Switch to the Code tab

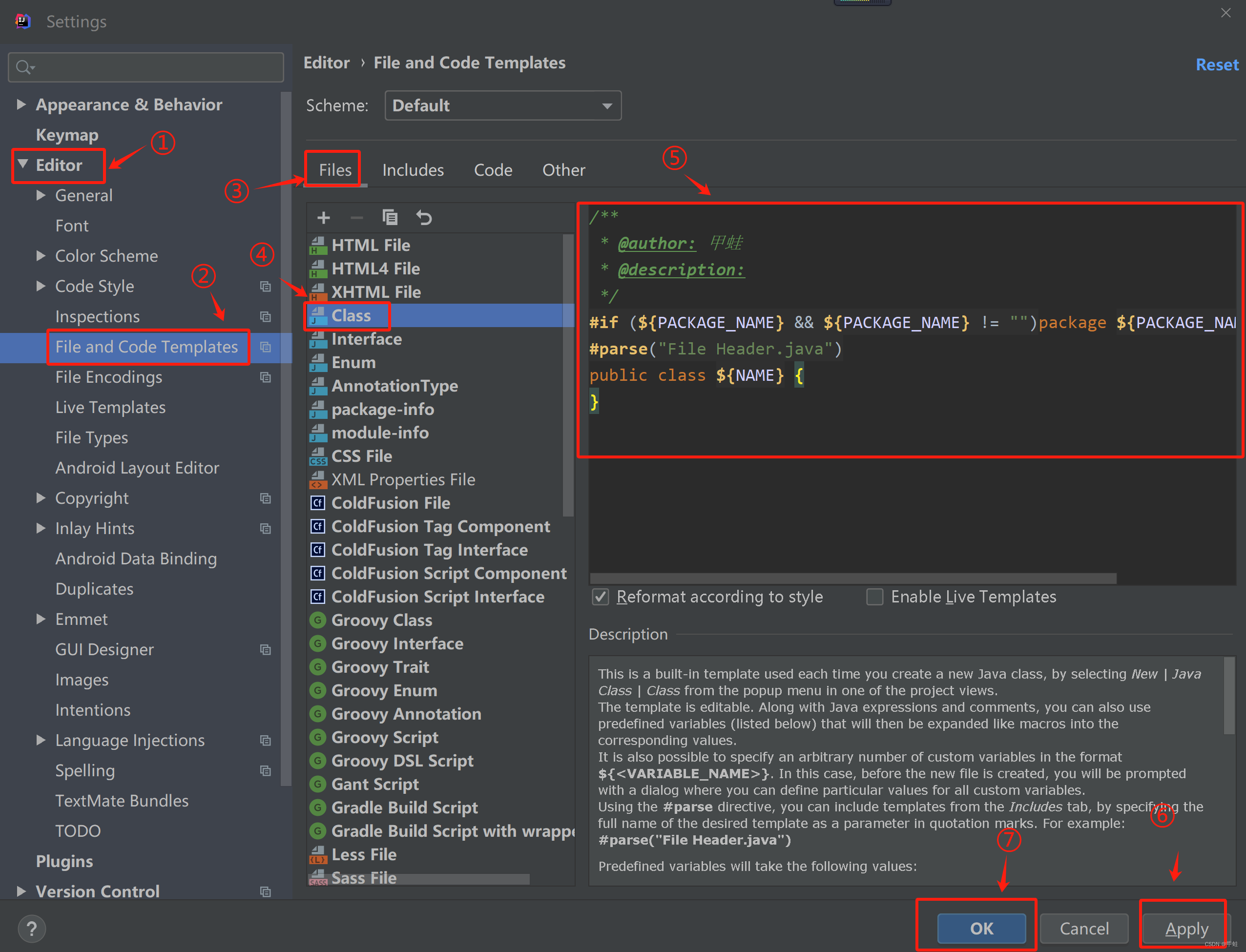click(x=493, y=170)
